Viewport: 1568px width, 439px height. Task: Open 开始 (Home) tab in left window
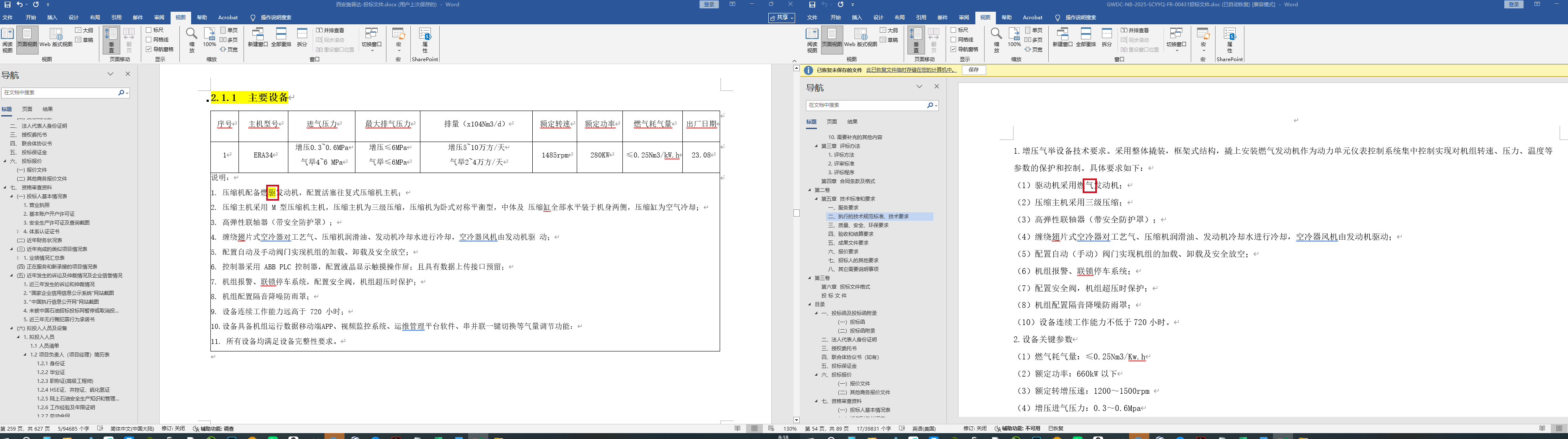(x=31, y=18)
